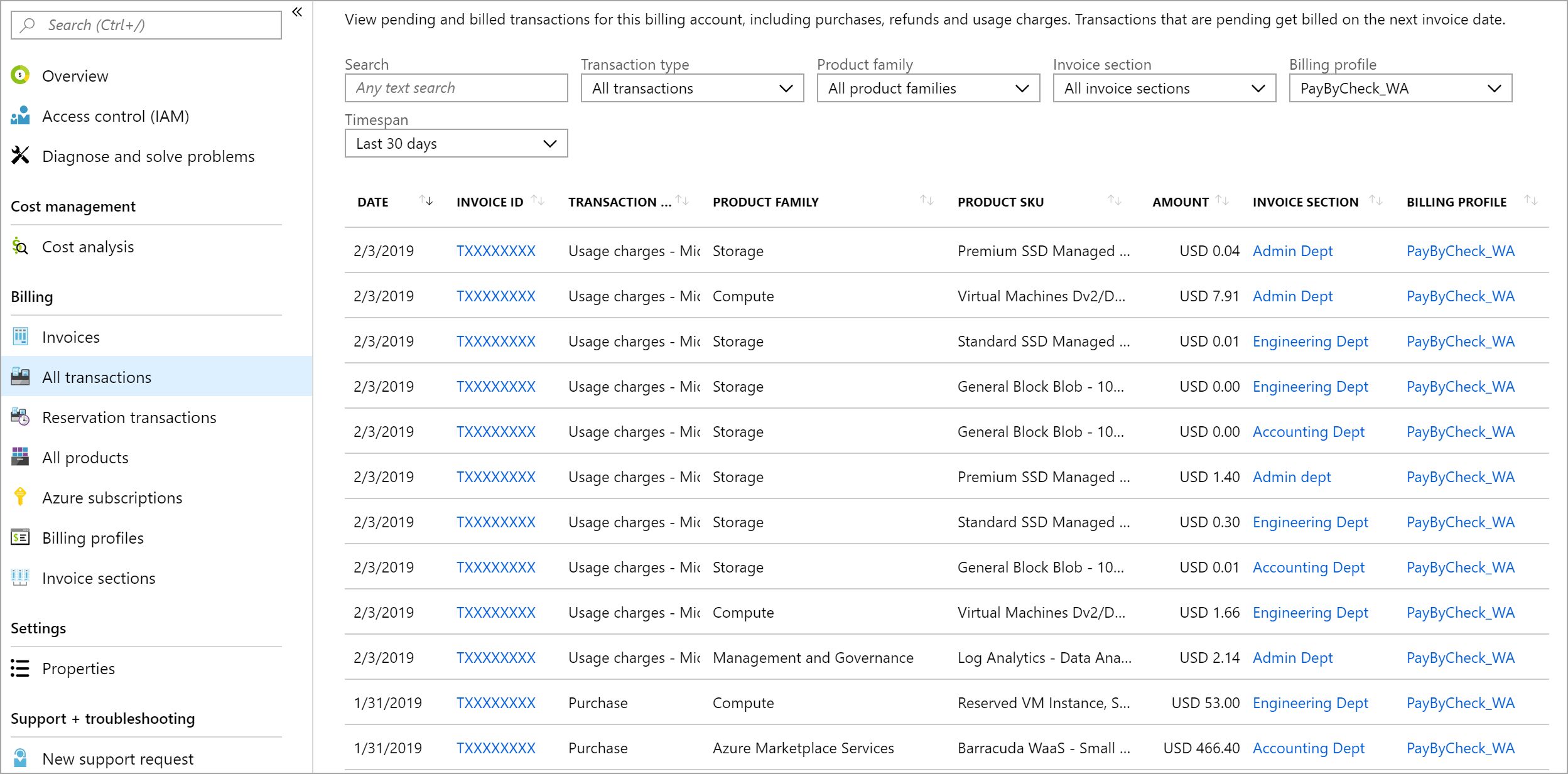Click the All transactions menu item
This screenshot has height=774, width=1568.
97,377
